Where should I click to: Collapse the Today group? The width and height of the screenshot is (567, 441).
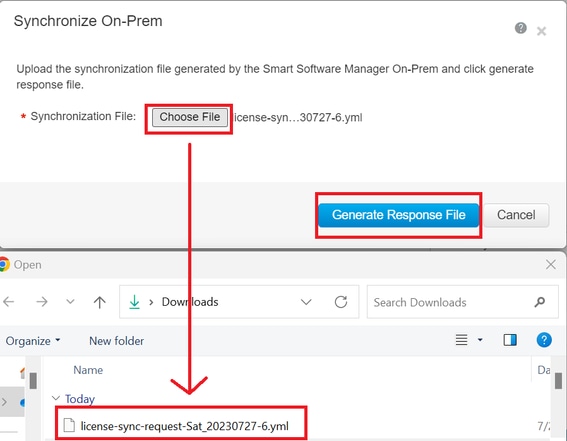point(56,398)
